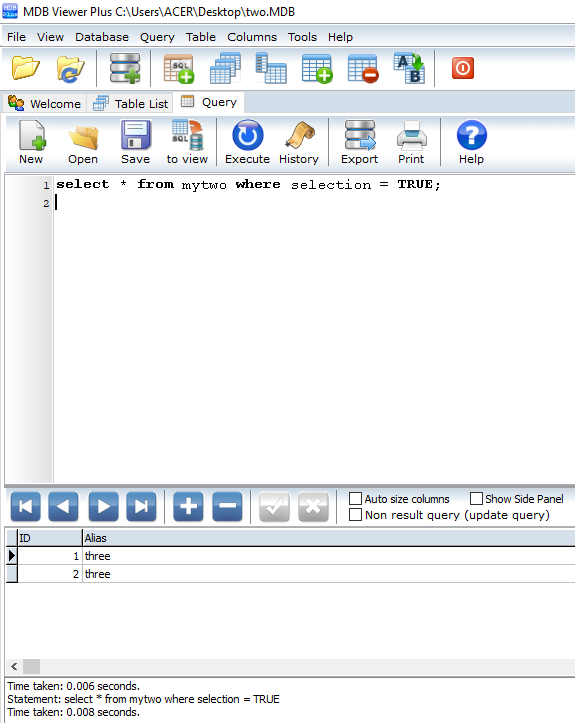
Task: Click the 'to view' SQL icon
Action: click(x=187, y=136)
